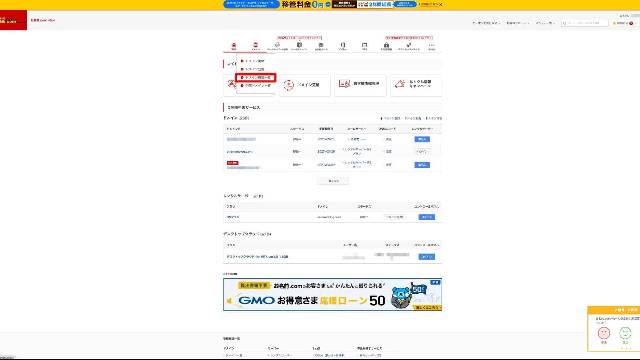Choose the first item in the open dropdown menu
Screen dimensions: 640x360
click(255, 61)
